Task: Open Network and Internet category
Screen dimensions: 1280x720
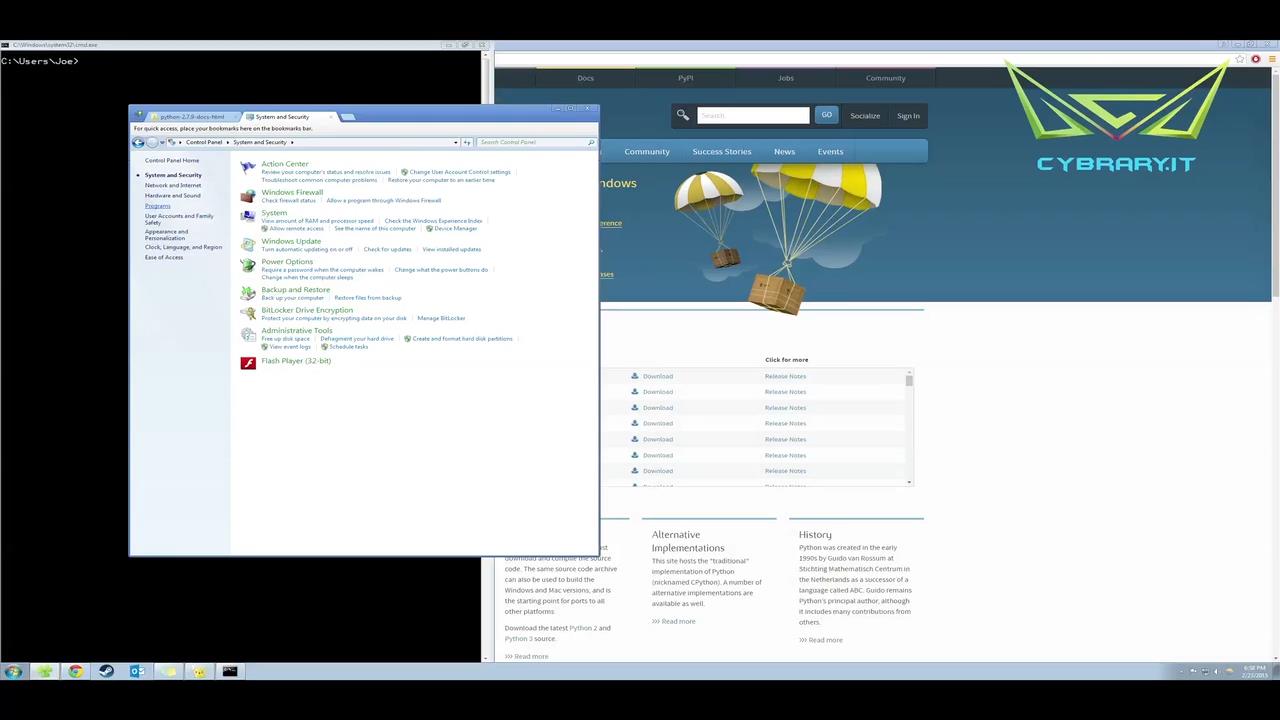Action: click(172, 185)
